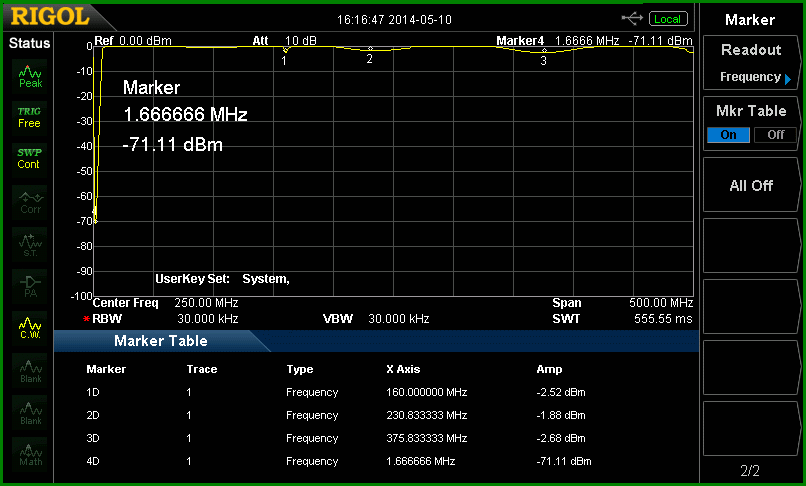
Task: Click the Status panel heading
Action: (29, 43)
